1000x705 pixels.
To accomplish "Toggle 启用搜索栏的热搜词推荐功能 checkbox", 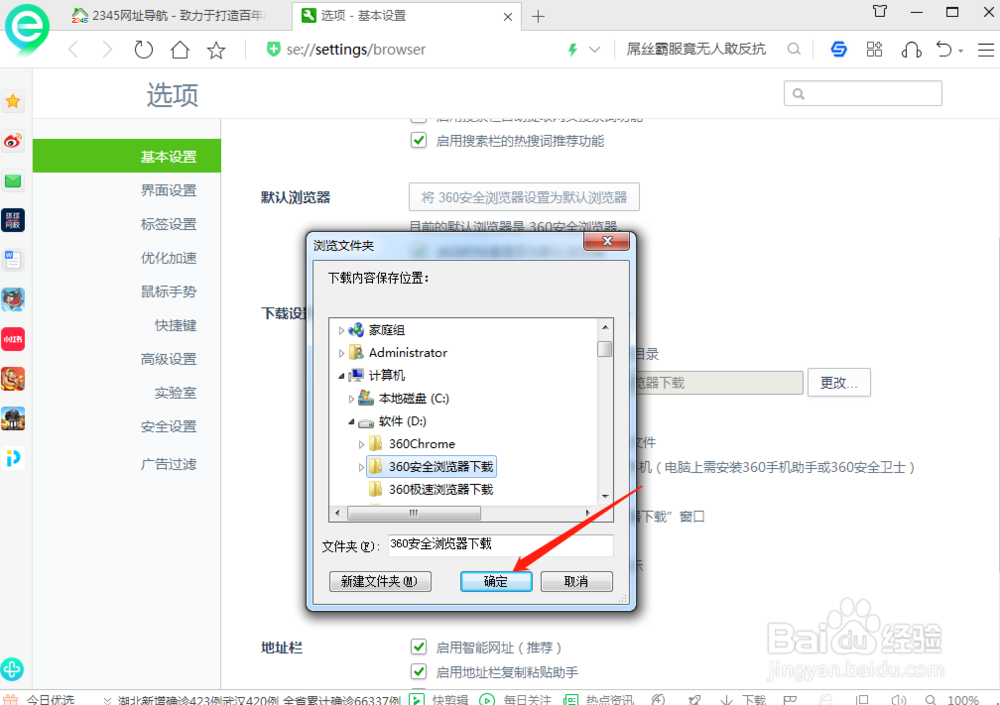I will coord(418,140).
